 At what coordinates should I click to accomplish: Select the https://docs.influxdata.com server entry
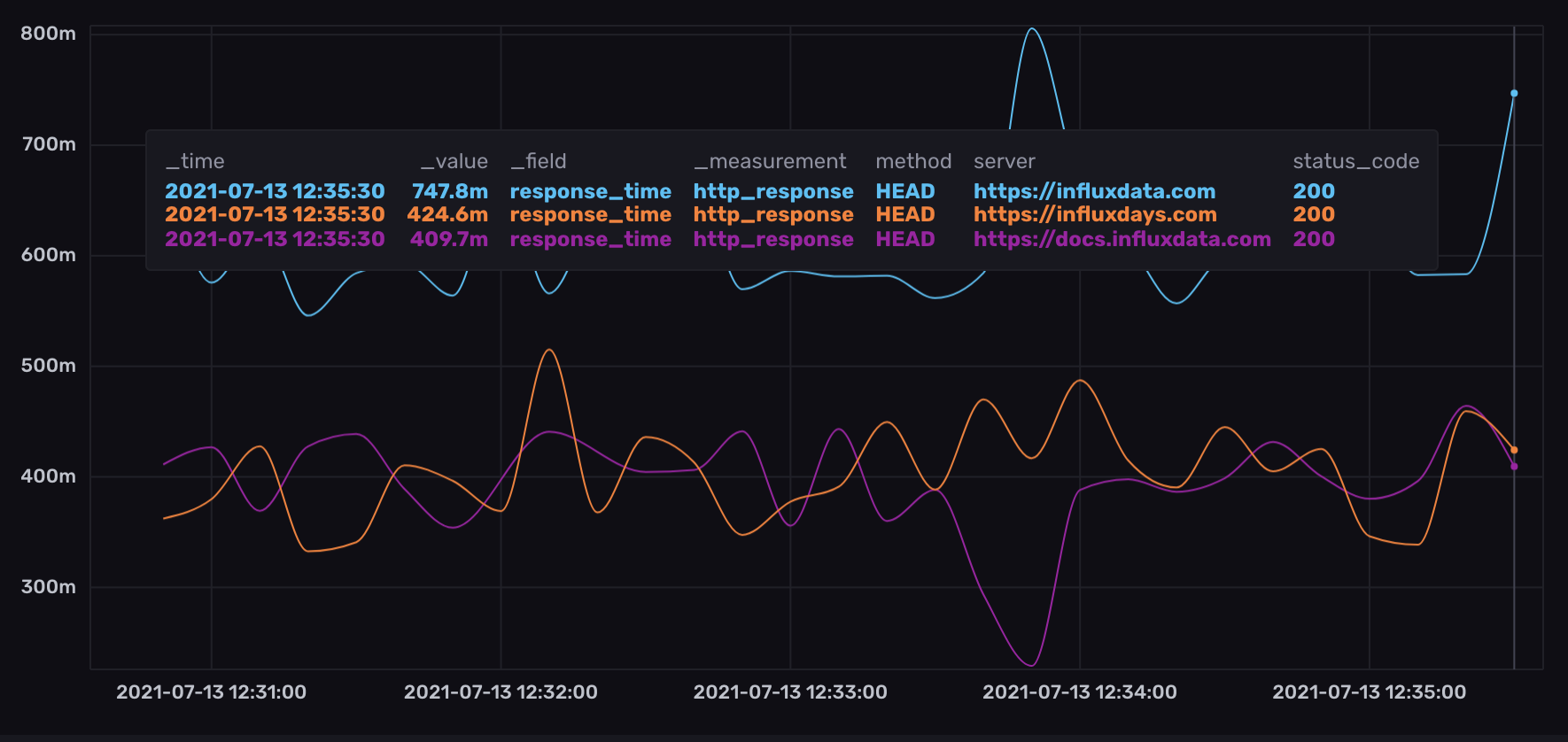[x=1122, y=239]
